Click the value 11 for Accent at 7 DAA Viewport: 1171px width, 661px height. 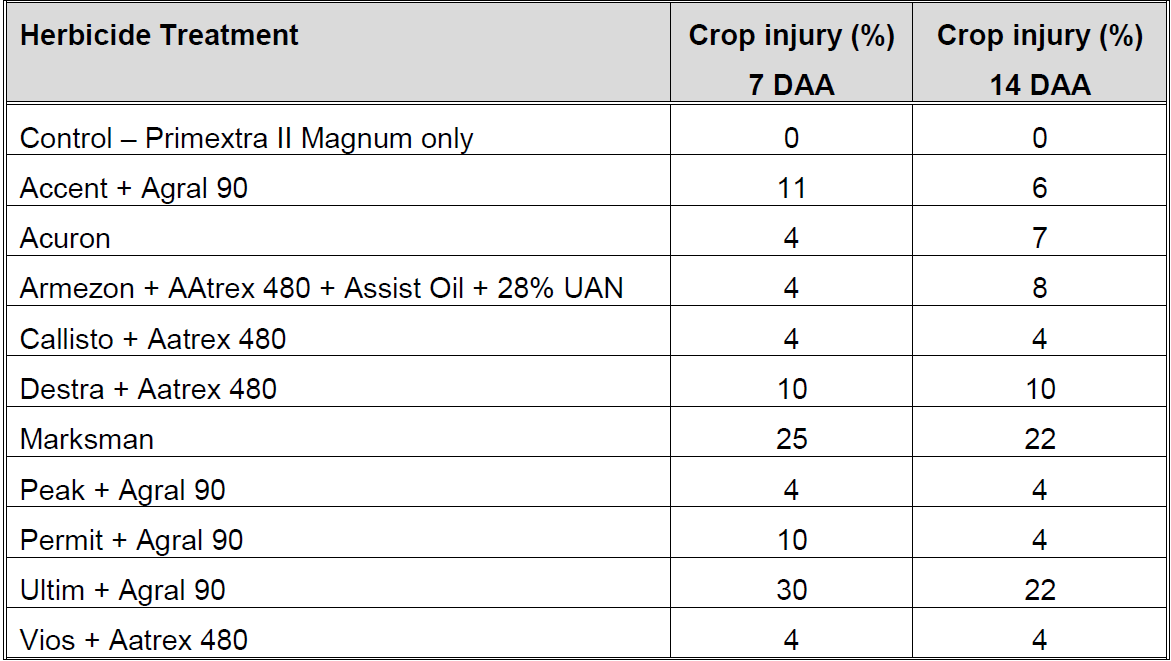pyautogui.click(x=791, y=188)
